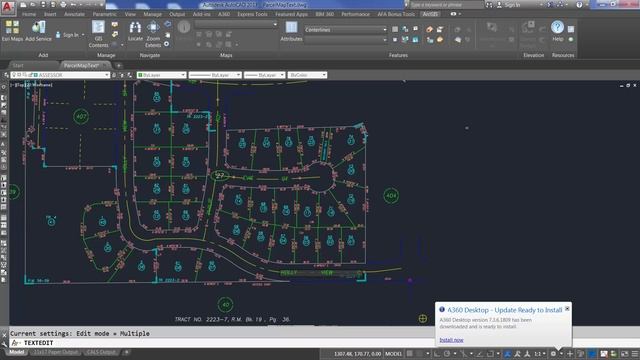Toggle polar tracking in status bar

point(447,354)
